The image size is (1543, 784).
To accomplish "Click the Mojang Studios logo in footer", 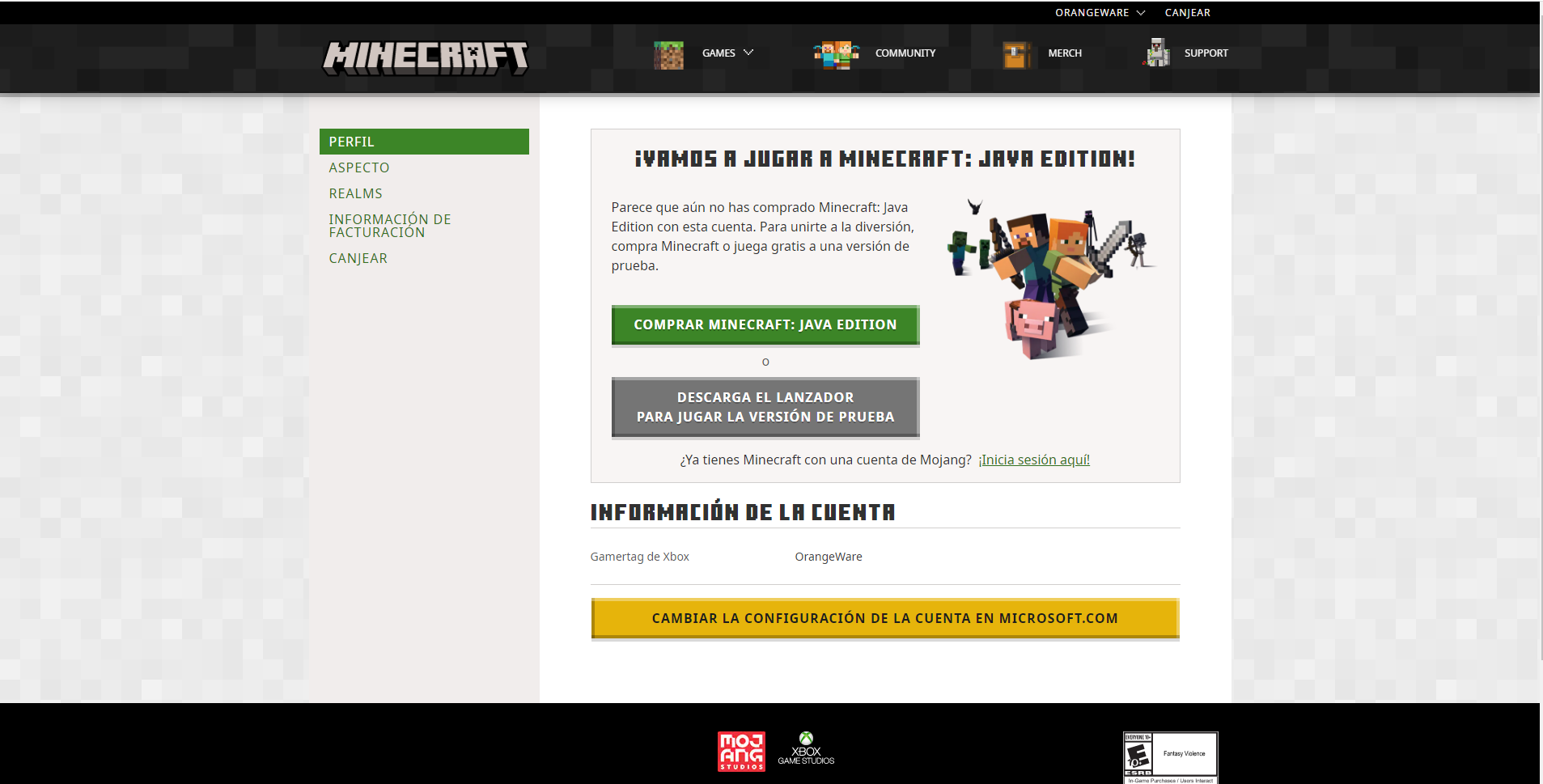I will (741, 752).
